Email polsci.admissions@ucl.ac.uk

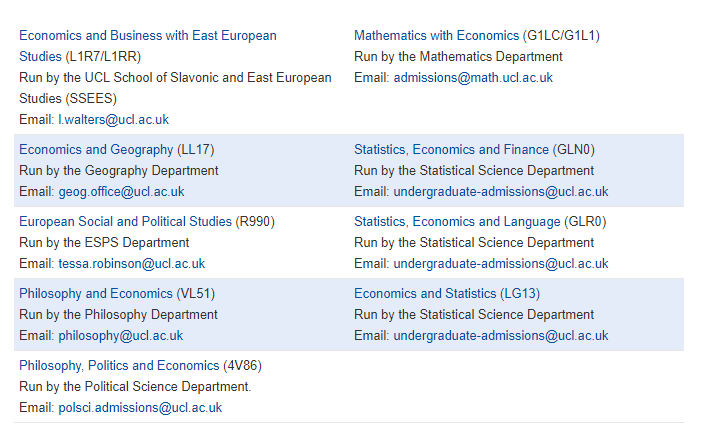tap(140, 408)
